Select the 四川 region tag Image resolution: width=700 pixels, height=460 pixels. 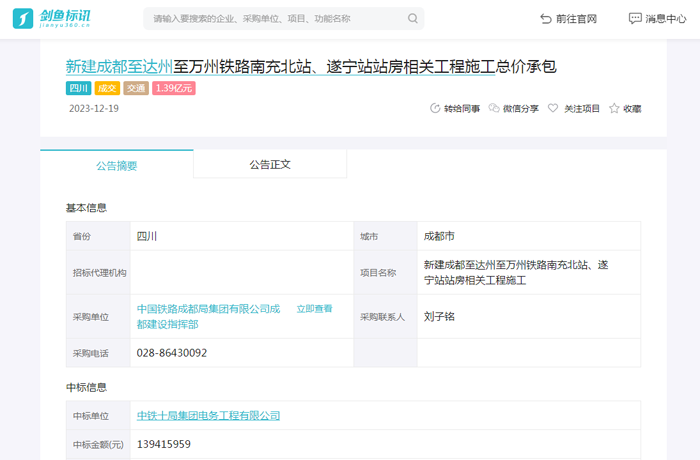[78, 88]
